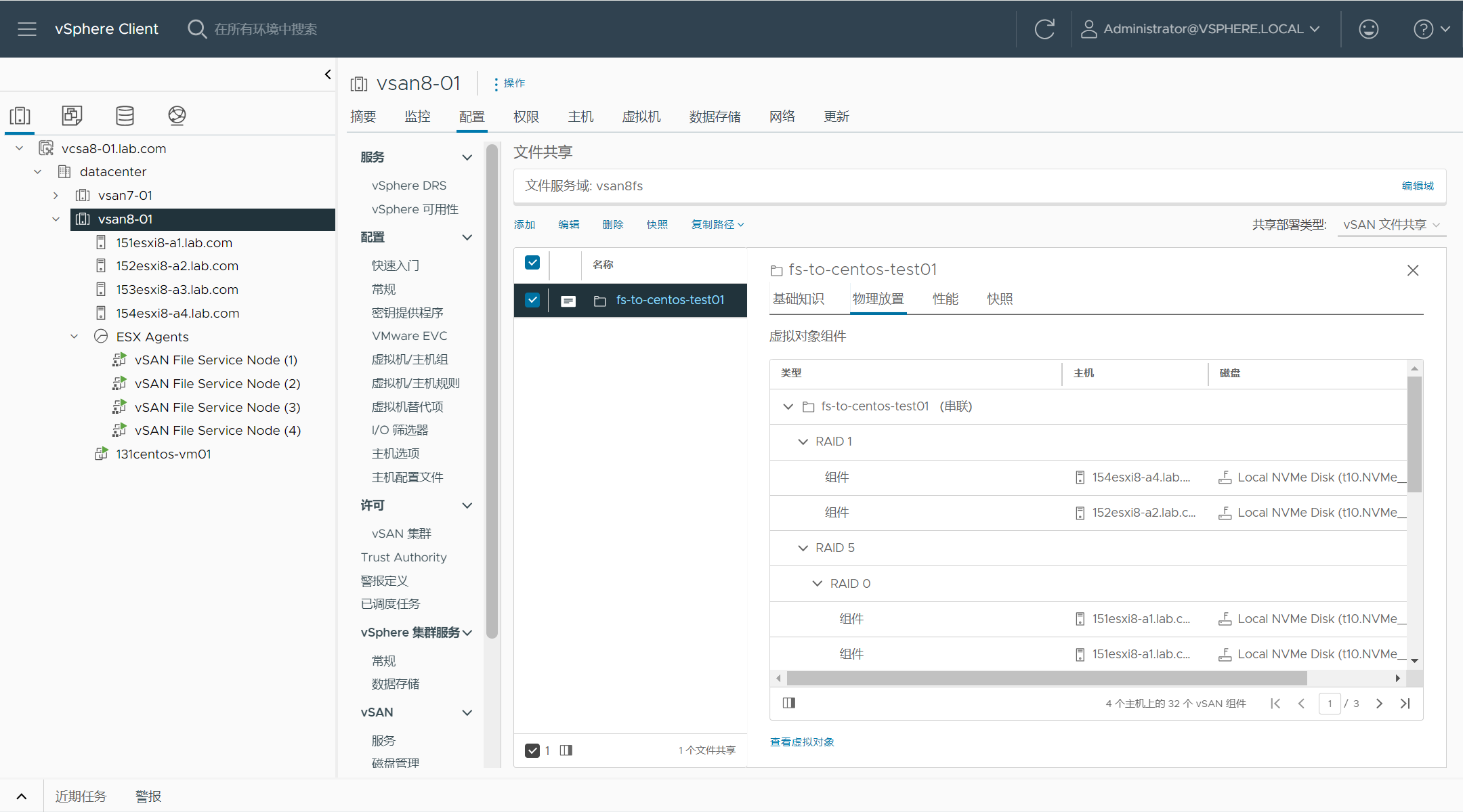Open column chooser in component table footer

coord(789,703)
